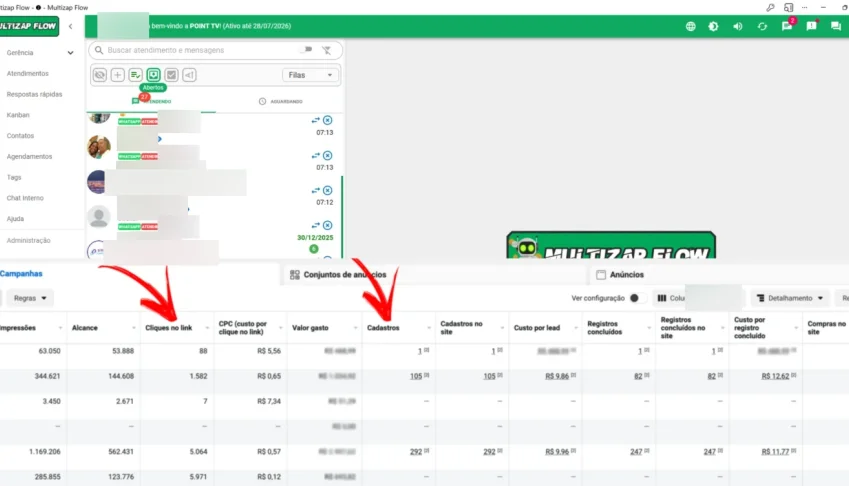Open internal chats double-bubble icon

835,26
